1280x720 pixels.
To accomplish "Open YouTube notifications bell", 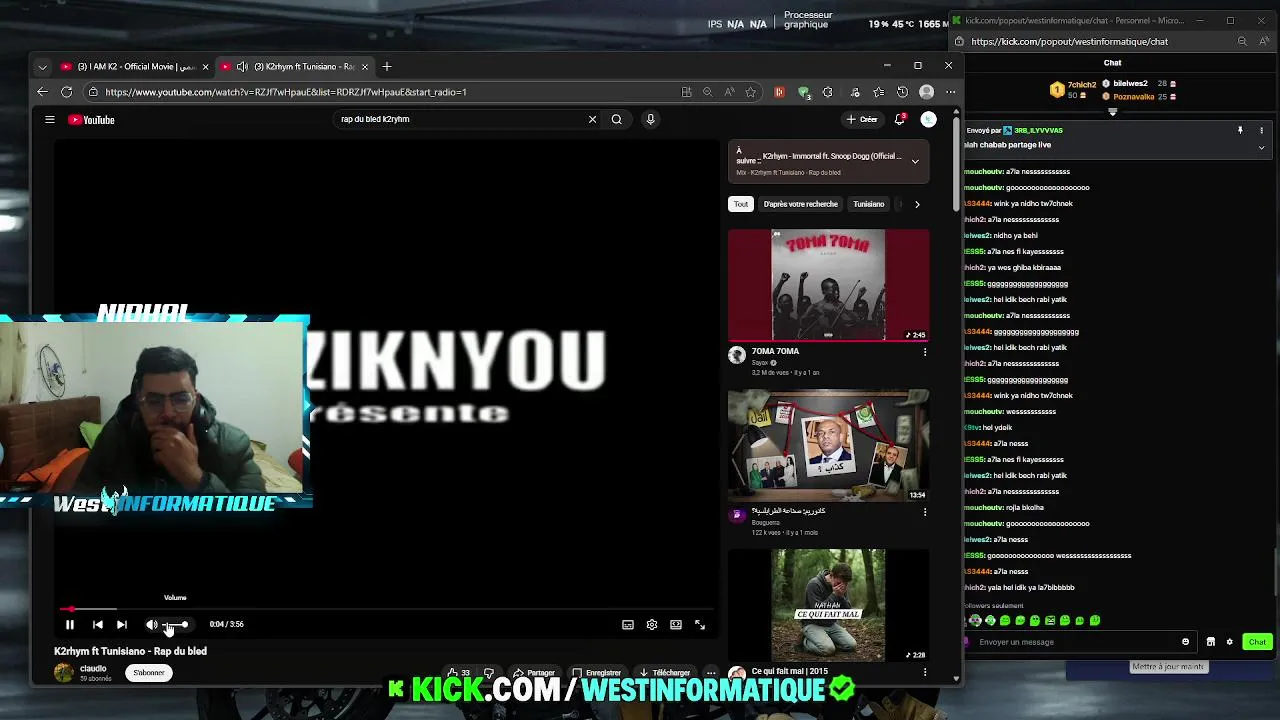I will pyautogui.click(x=900, y=119).
